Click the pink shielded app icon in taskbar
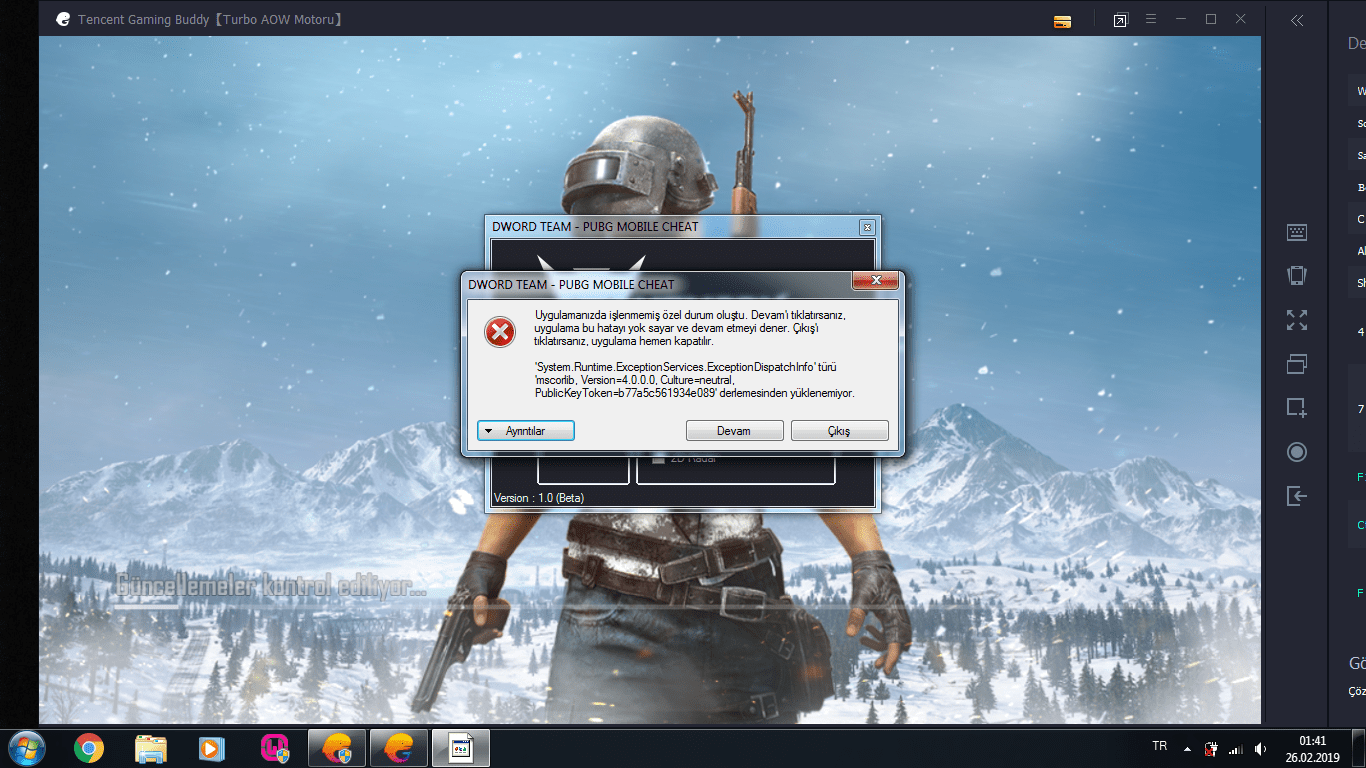The image size is (1366, 768). click(x=275, y=748)
